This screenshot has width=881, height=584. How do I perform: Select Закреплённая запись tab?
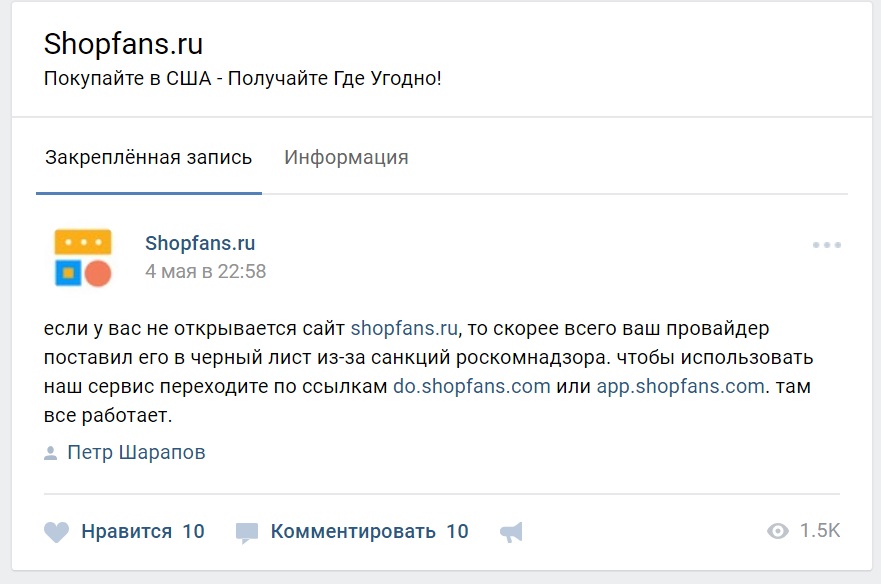click(148, 157)
